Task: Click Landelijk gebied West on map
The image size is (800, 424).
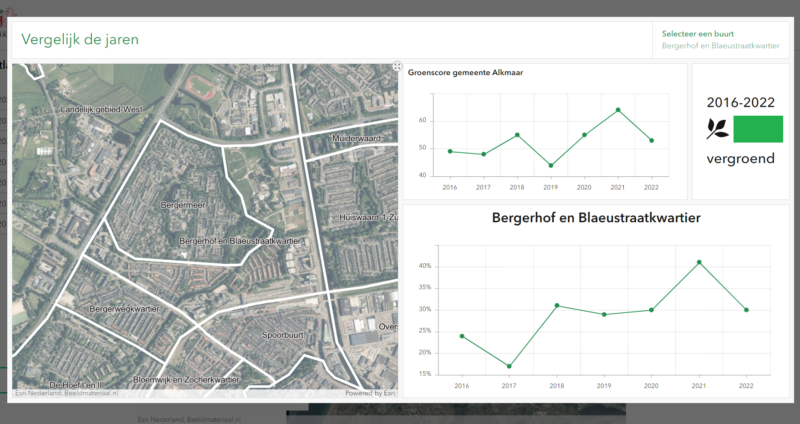Action: (x=102, y=109)
